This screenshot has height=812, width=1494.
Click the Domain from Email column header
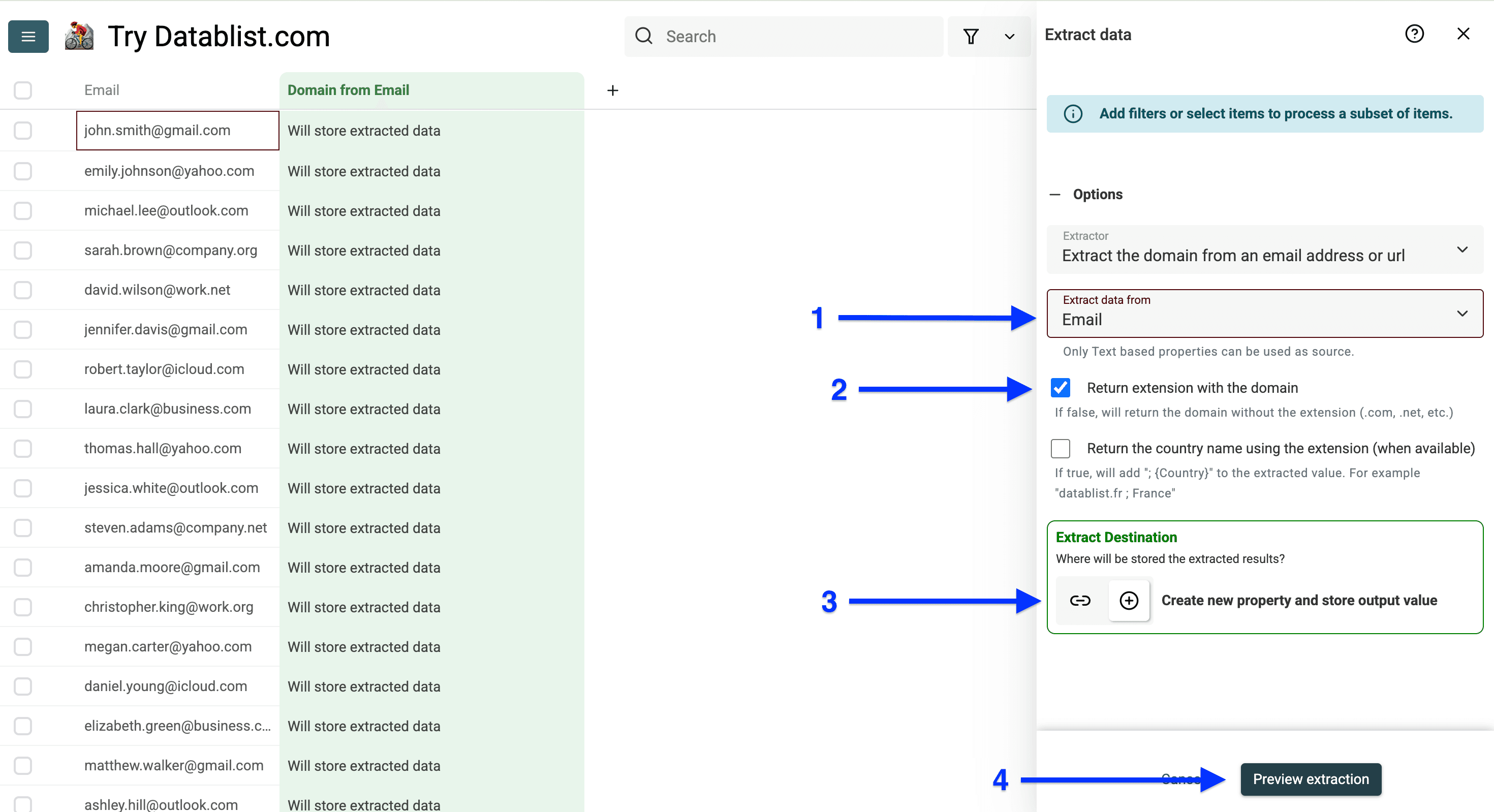point(348,90)
